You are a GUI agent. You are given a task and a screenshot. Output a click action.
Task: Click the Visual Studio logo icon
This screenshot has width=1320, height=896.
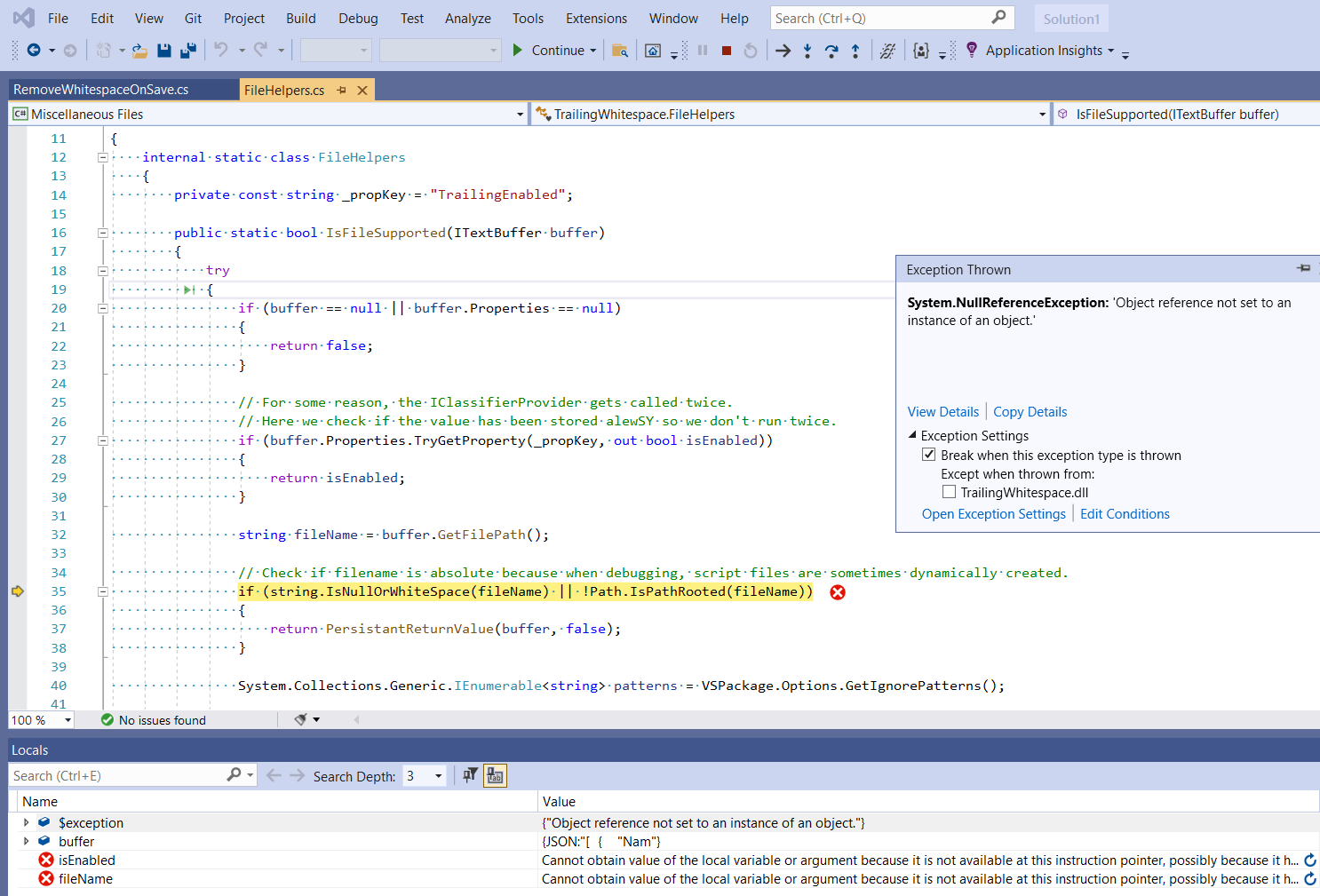point(24,18)
